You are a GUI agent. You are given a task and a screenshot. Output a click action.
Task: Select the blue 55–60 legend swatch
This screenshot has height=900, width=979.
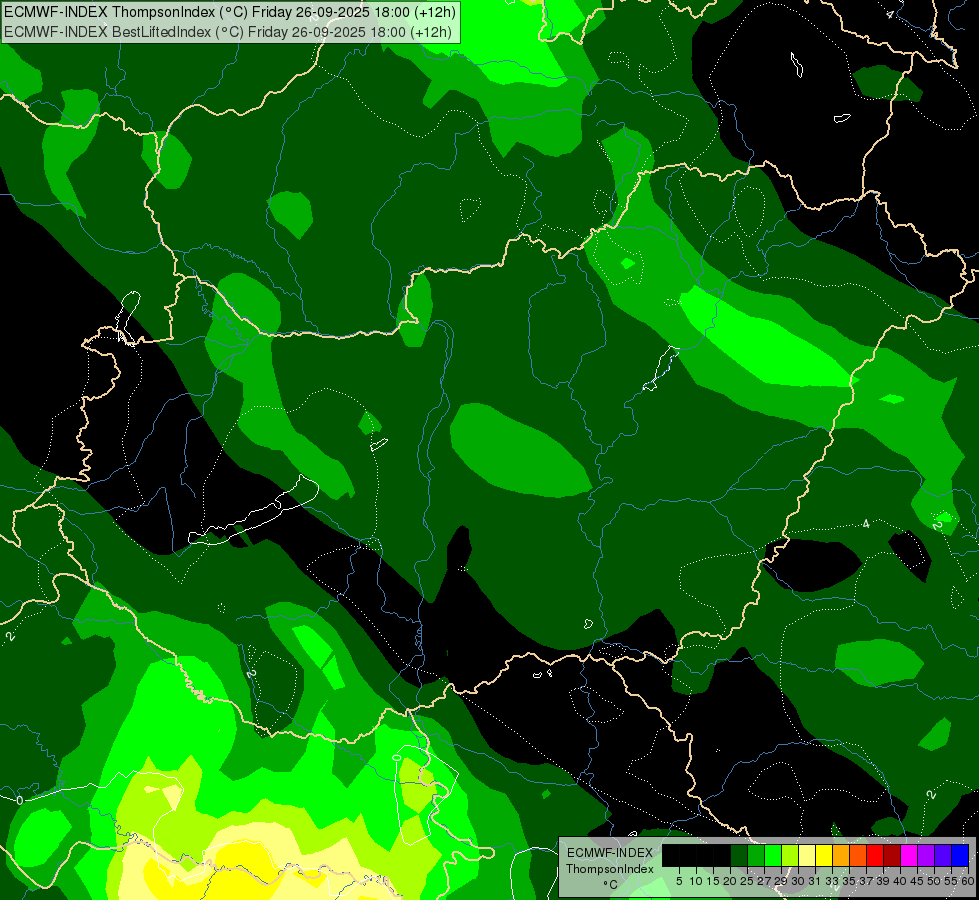click(960, 855)
